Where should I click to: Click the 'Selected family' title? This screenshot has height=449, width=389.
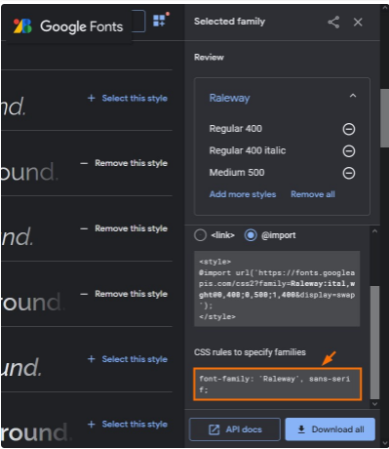[x=229, y=22]
